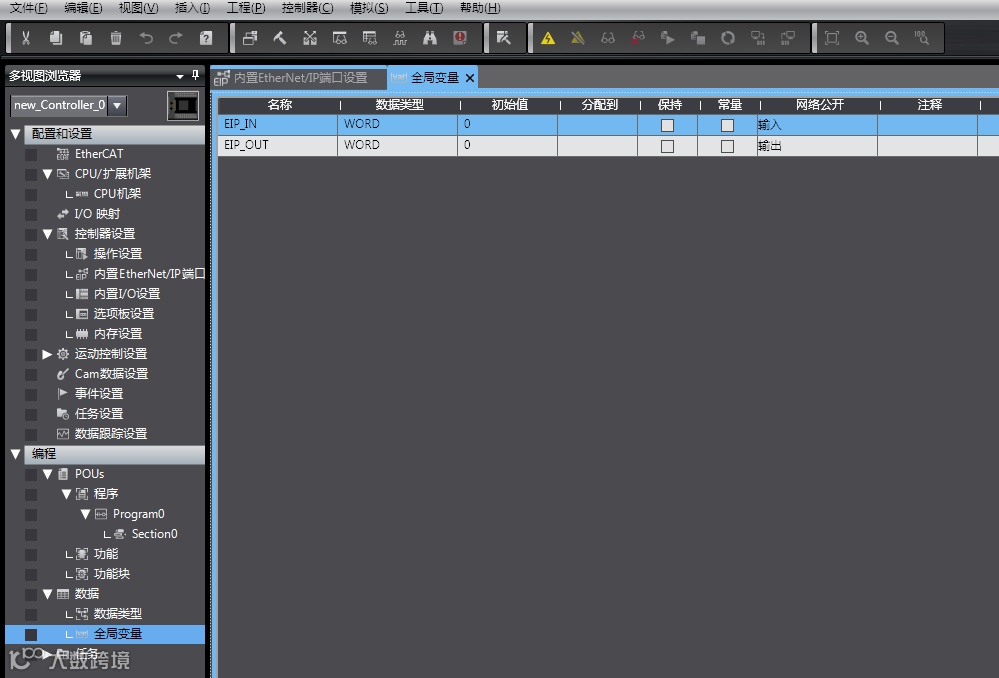Open the new_Controller_0 dropdown arrow
The width and height of the screenshot is (999, 678).
pyautogui.click(x=117, y=105)
